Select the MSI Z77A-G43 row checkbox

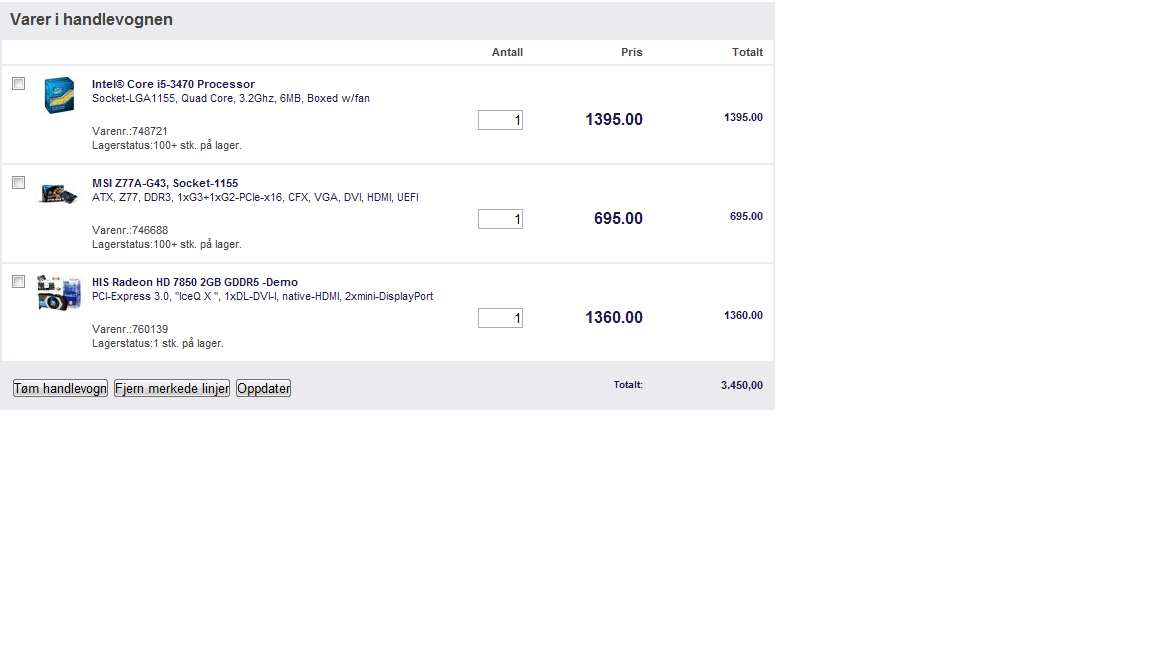click(18, 183)
